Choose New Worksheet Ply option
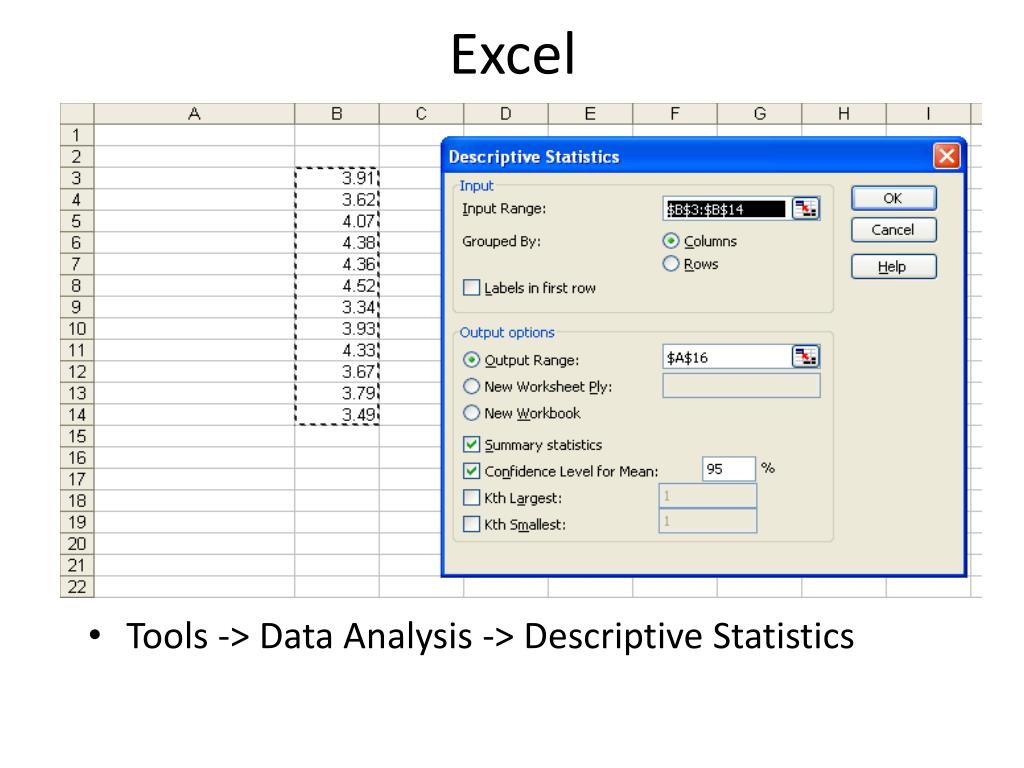 coord(471,387)
